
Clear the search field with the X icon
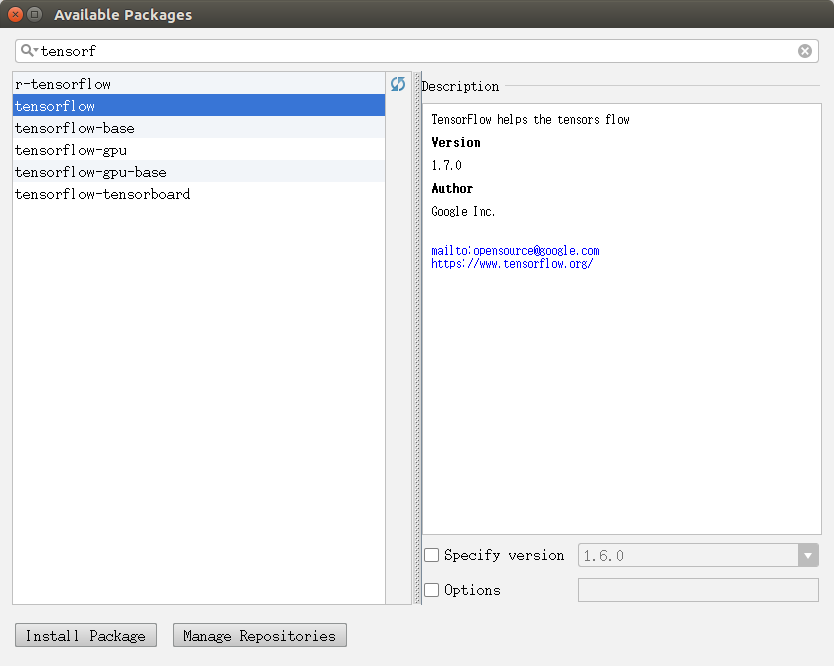pyautogui.click(x=805, y=51)
